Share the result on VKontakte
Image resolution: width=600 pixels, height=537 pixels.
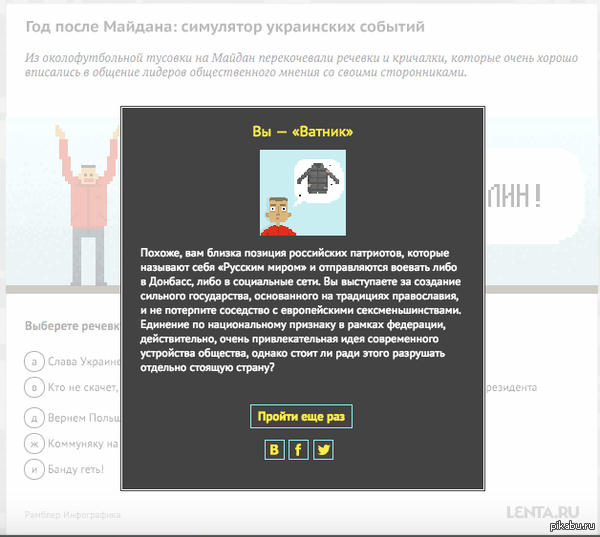click(x=275, y=450)
